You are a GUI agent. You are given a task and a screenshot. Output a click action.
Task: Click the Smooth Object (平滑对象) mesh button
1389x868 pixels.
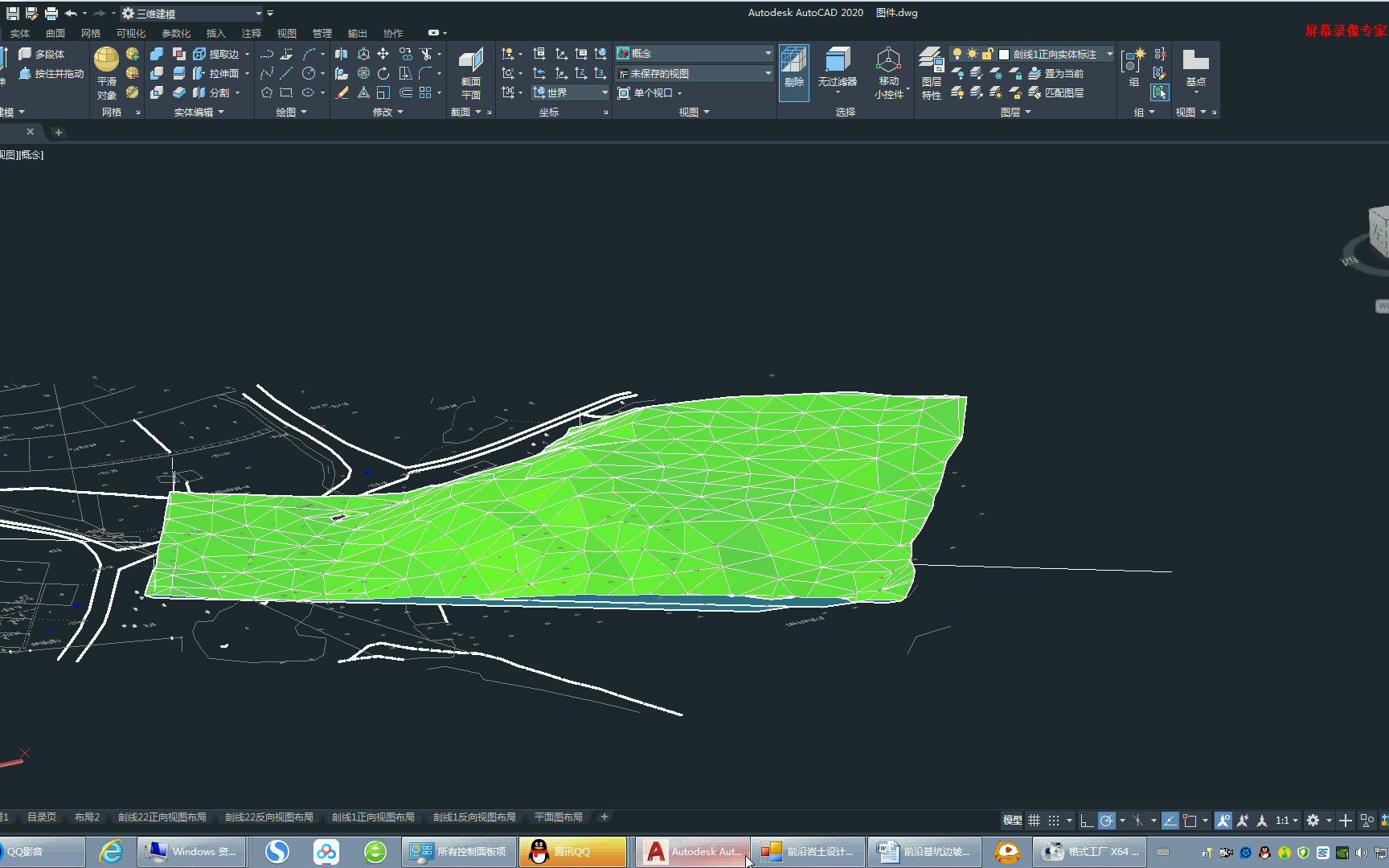(x=106, y=73)
